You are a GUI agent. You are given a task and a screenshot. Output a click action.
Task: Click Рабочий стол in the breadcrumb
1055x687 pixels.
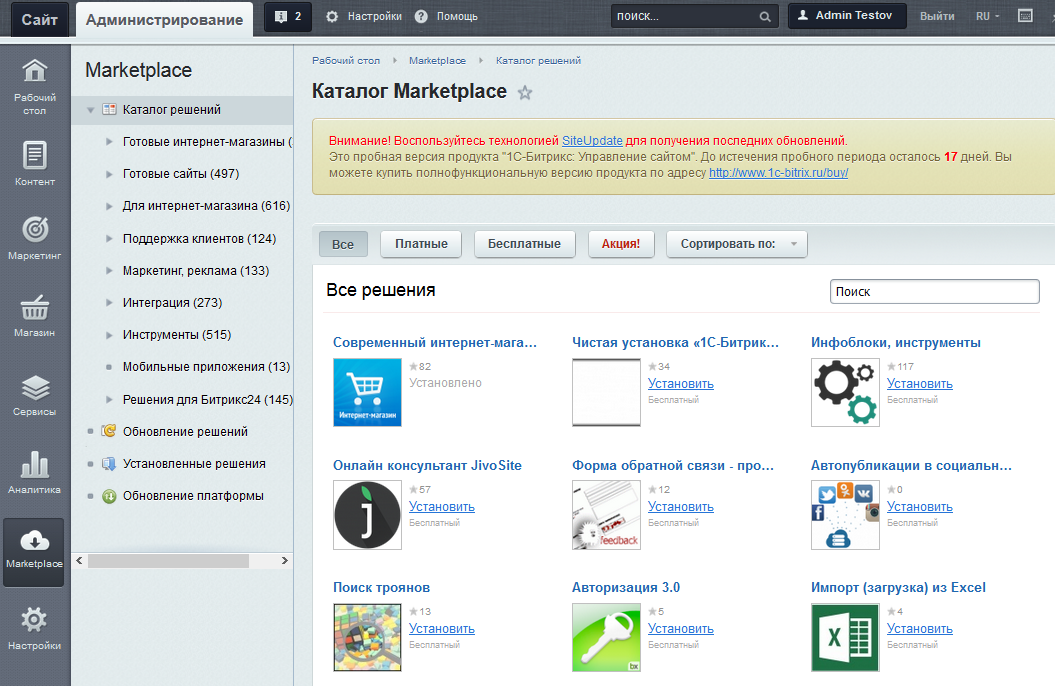(x=346, y=61)
